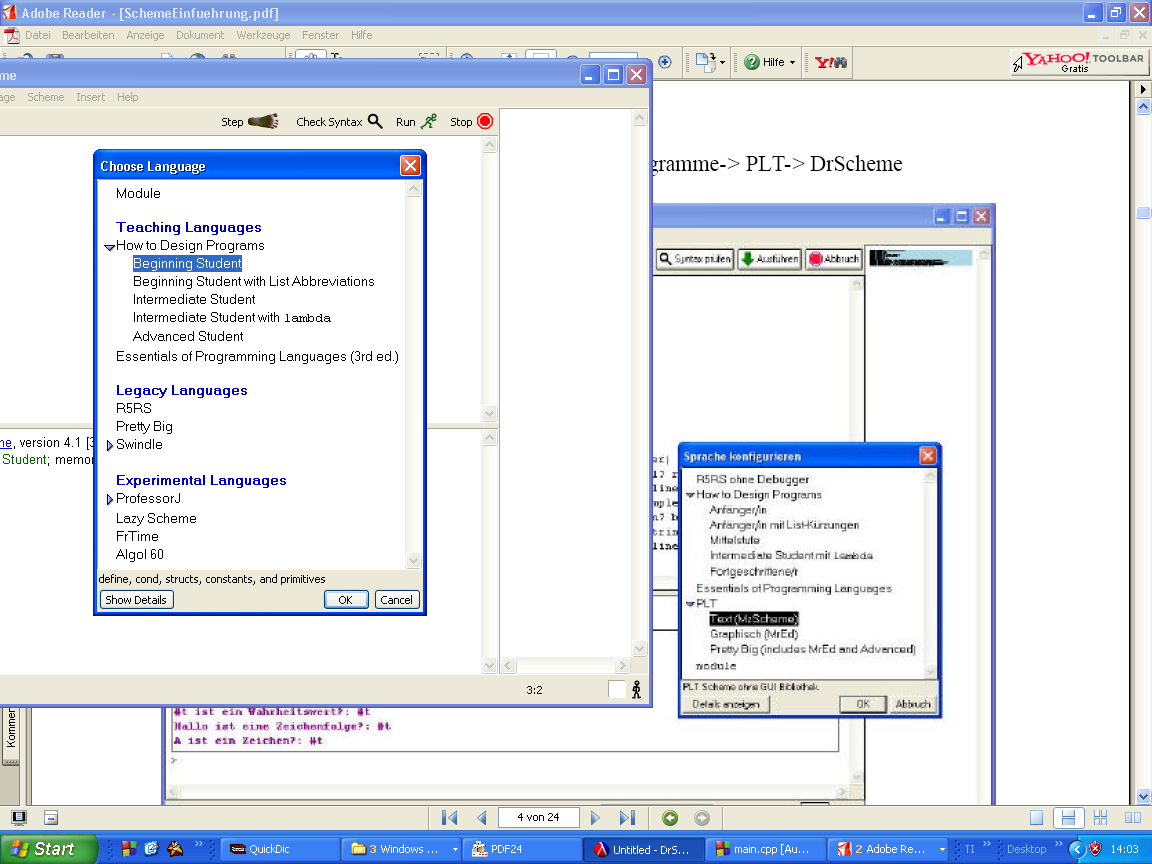
Task: Select continuous facing layout icon
Action: coord(1101,818)
